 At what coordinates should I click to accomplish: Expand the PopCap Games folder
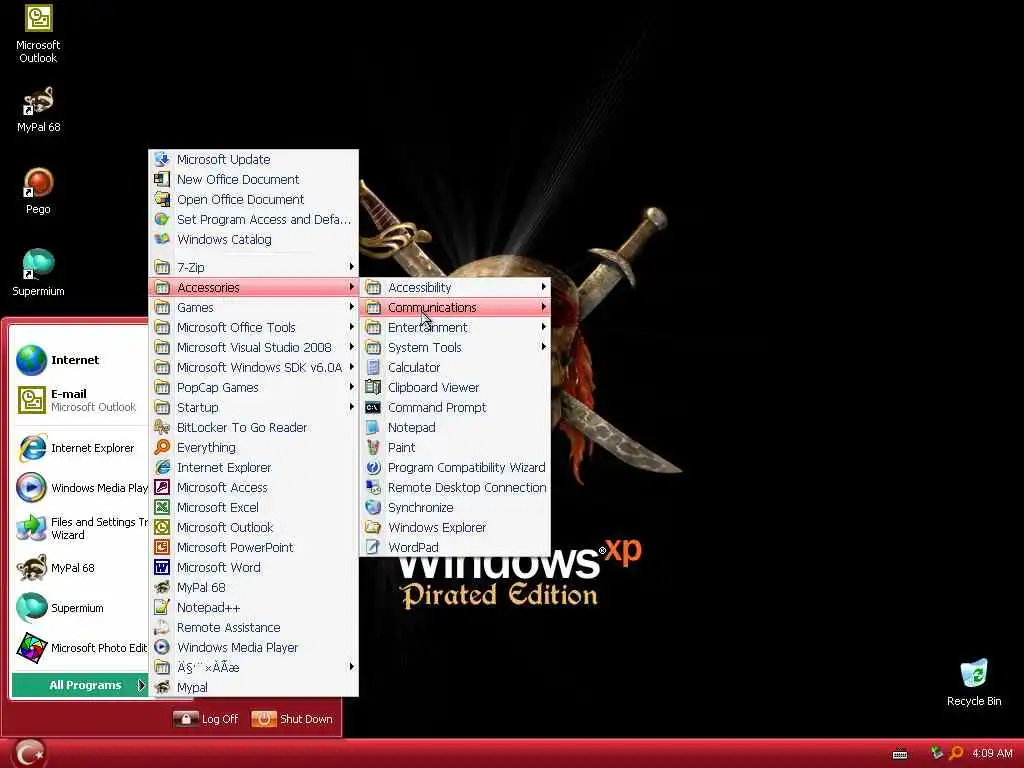tap(253, 387)
